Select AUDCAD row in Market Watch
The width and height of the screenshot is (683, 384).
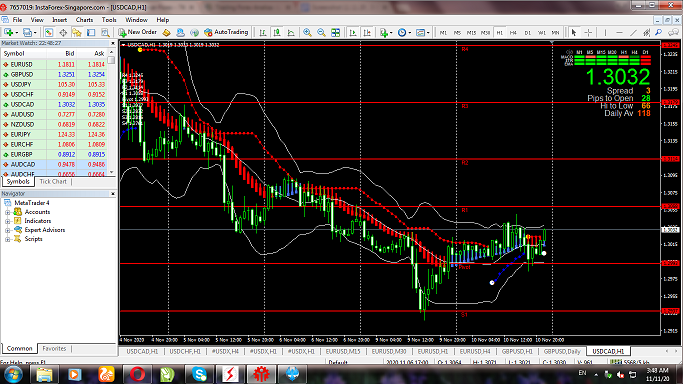click(x=54, y=165)
